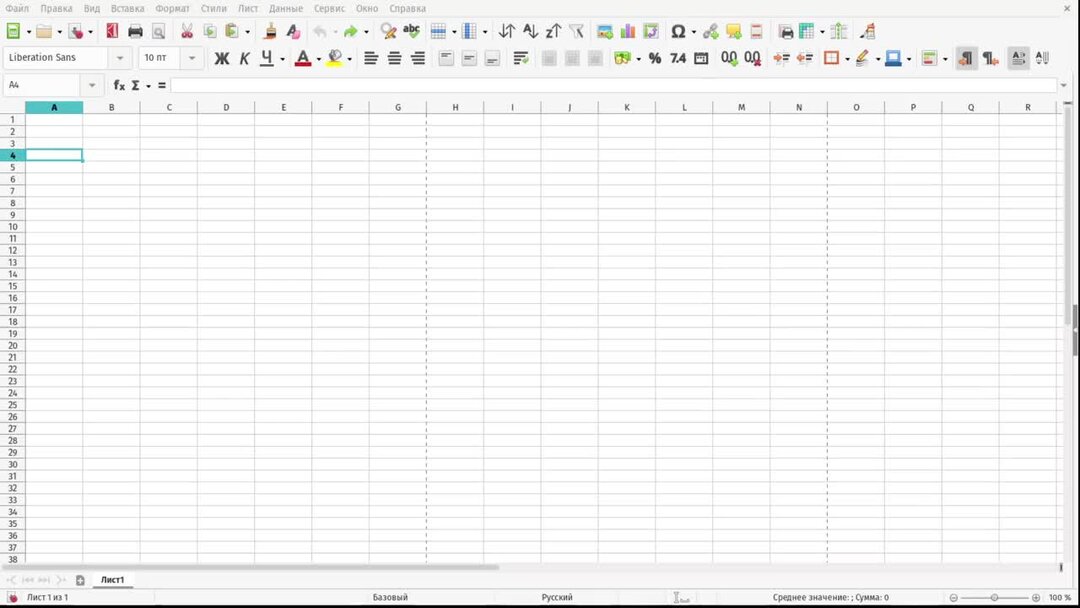Image resolution: width=1080 pixels, height=608 pixels.
Task: Format as Number 7.4
Action: click(x=678, y=59)
